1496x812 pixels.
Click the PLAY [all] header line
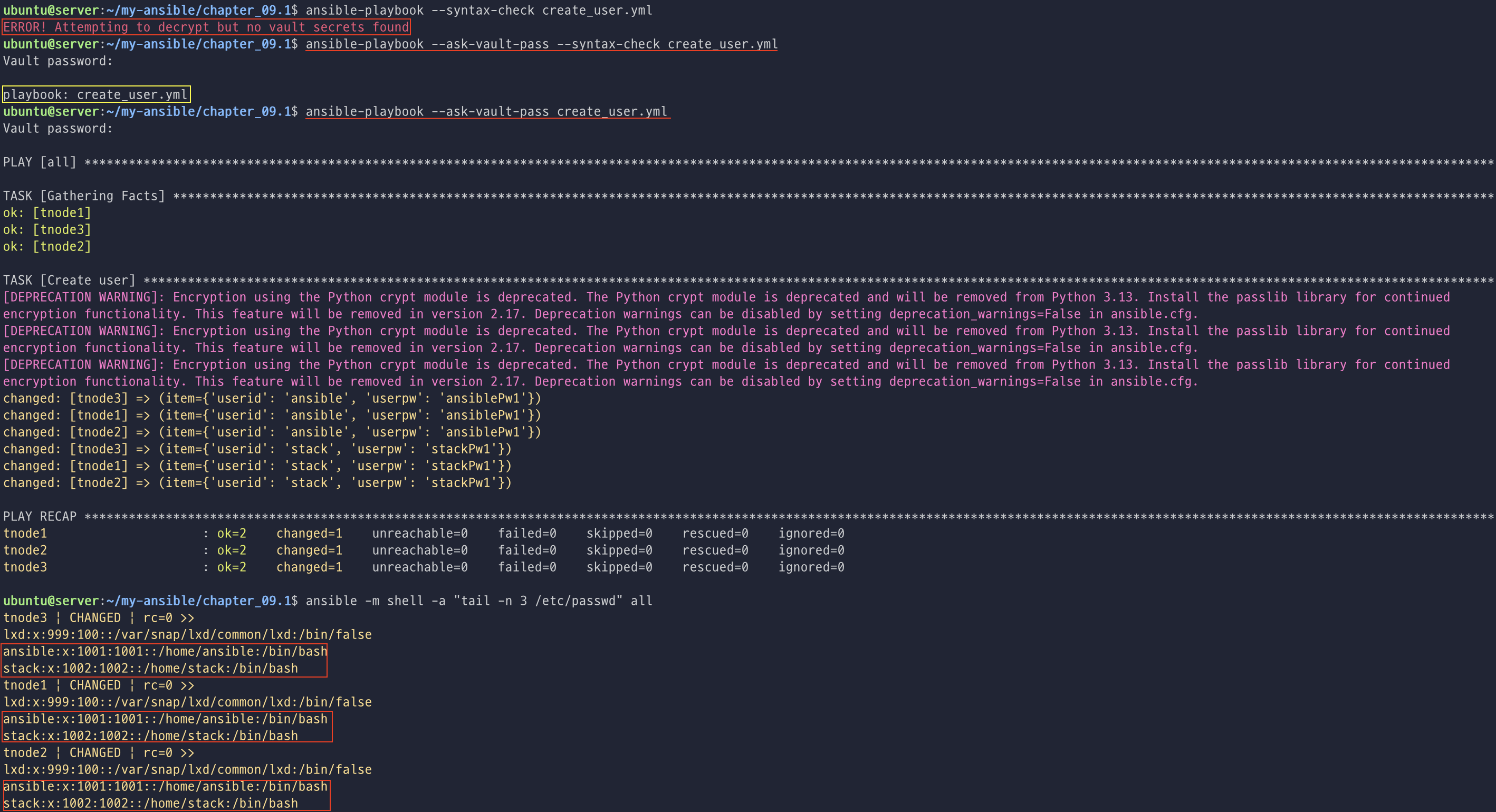tap(40, 162)
